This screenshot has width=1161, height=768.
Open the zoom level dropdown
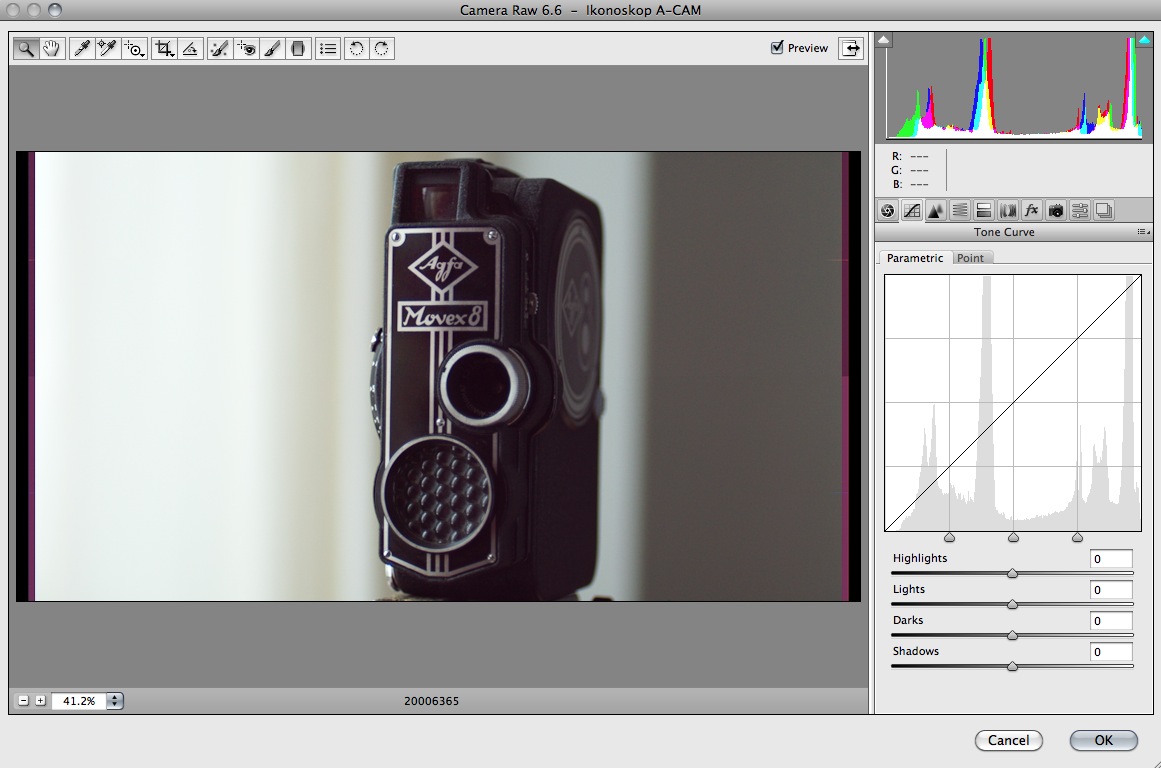(115, 701)
